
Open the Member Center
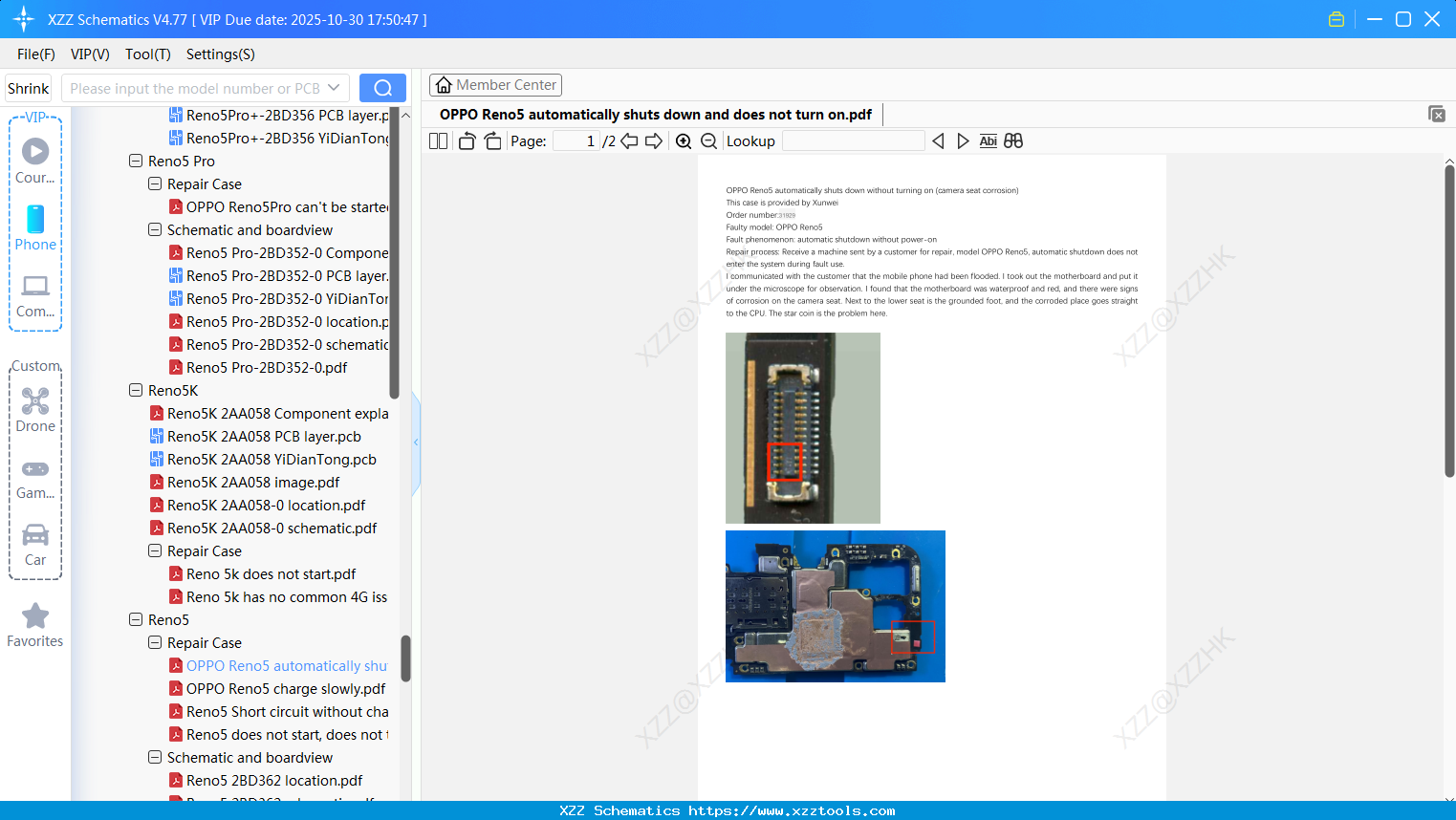pos(495,85)
